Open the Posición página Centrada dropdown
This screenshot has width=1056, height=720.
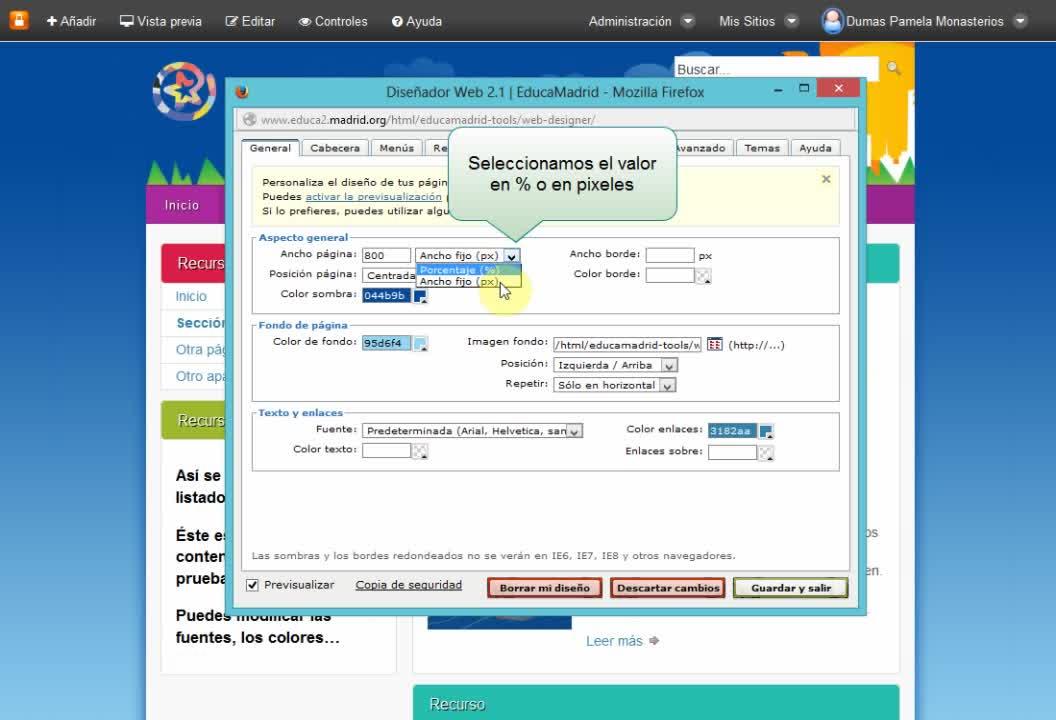[389, 275]
